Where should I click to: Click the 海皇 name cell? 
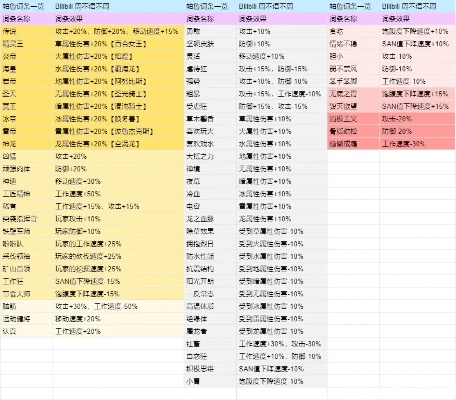coord(26,69)
